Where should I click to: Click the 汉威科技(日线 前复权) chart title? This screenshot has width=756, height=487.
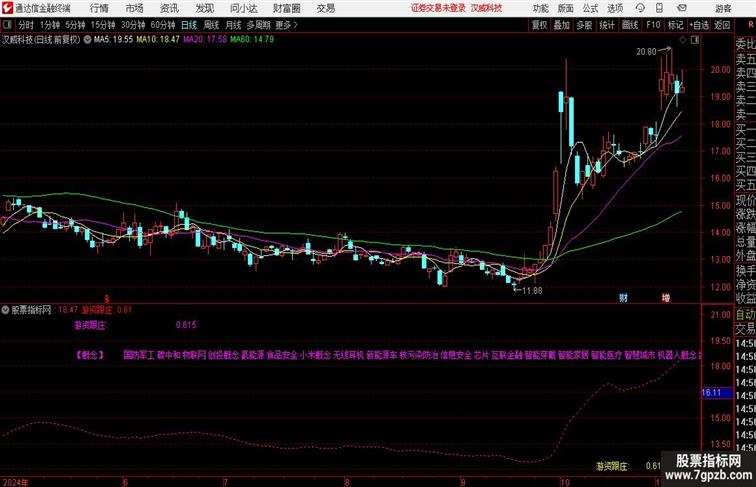[40, 40]
